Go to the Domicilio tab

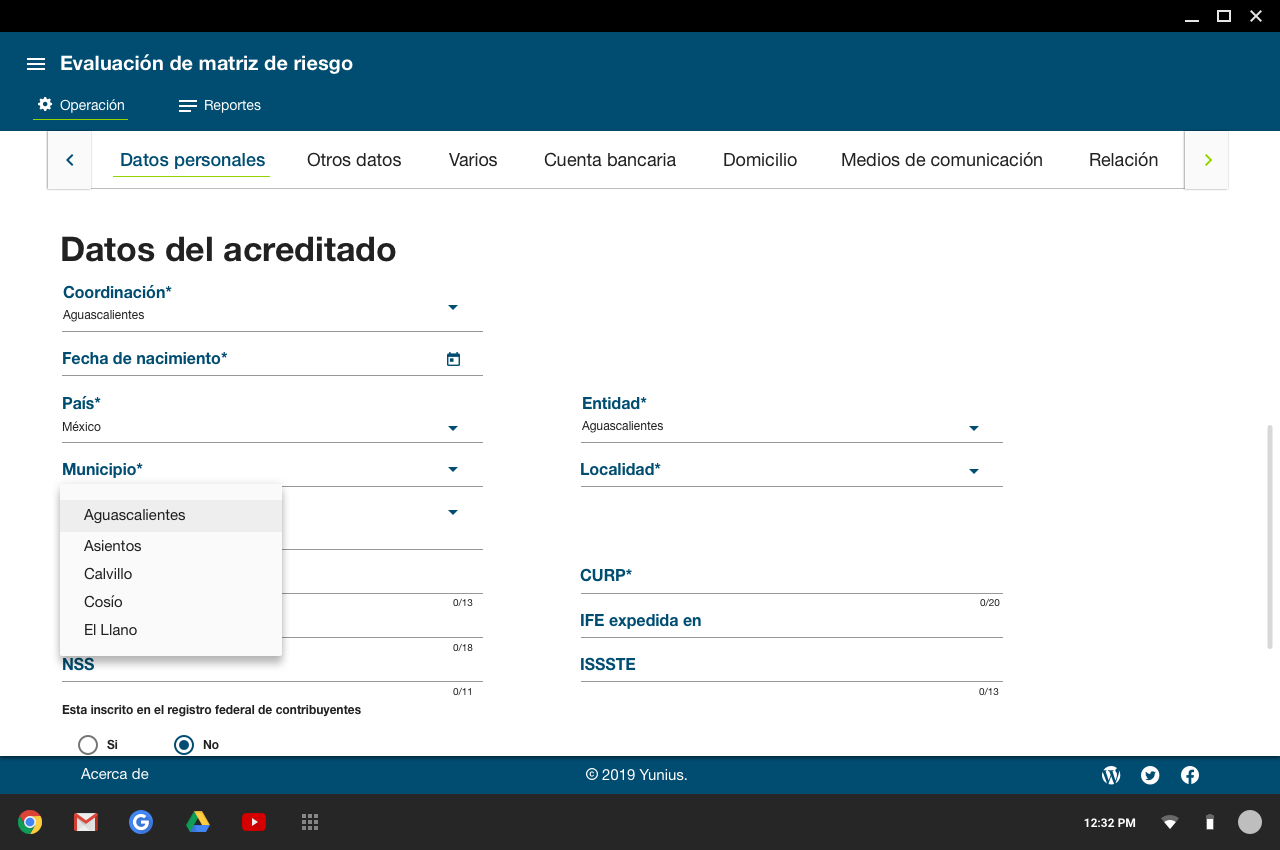pyautogui.click(x=759, y=160)
